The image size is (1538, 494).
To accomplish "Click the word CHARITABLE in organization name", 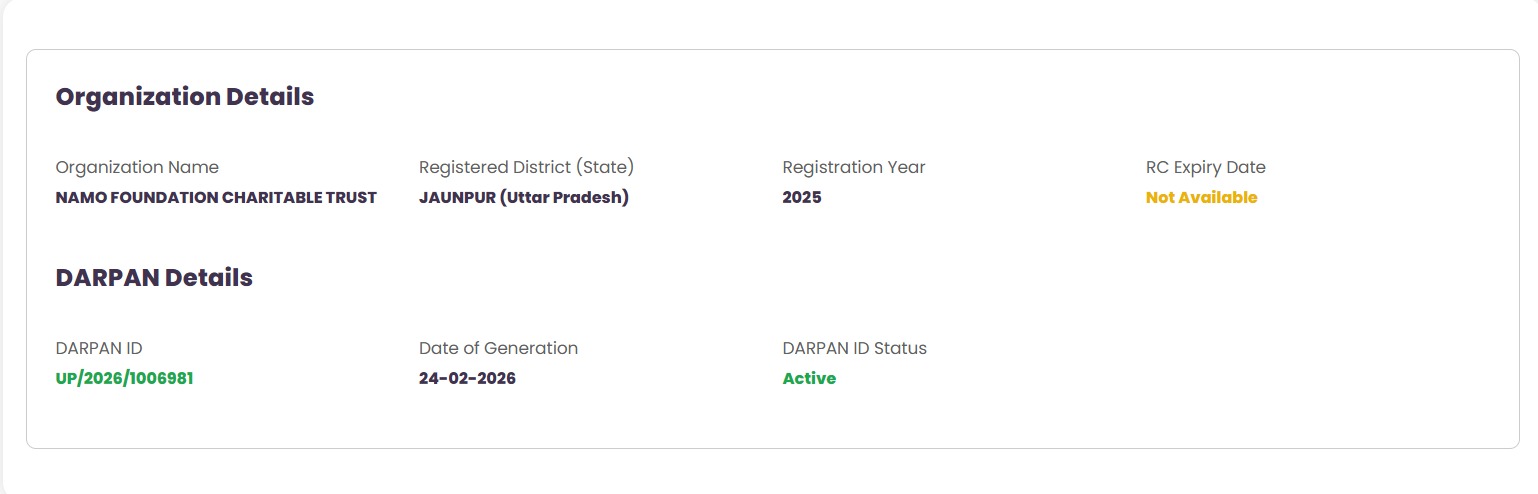I will pyautogui.click(x=264, y=198).
